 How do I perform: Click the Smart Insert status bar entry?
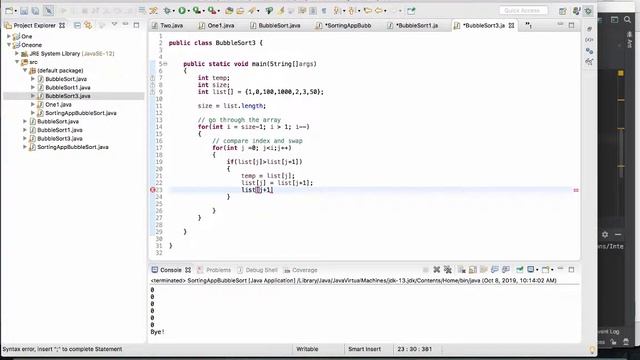click(x=364, y=349)
